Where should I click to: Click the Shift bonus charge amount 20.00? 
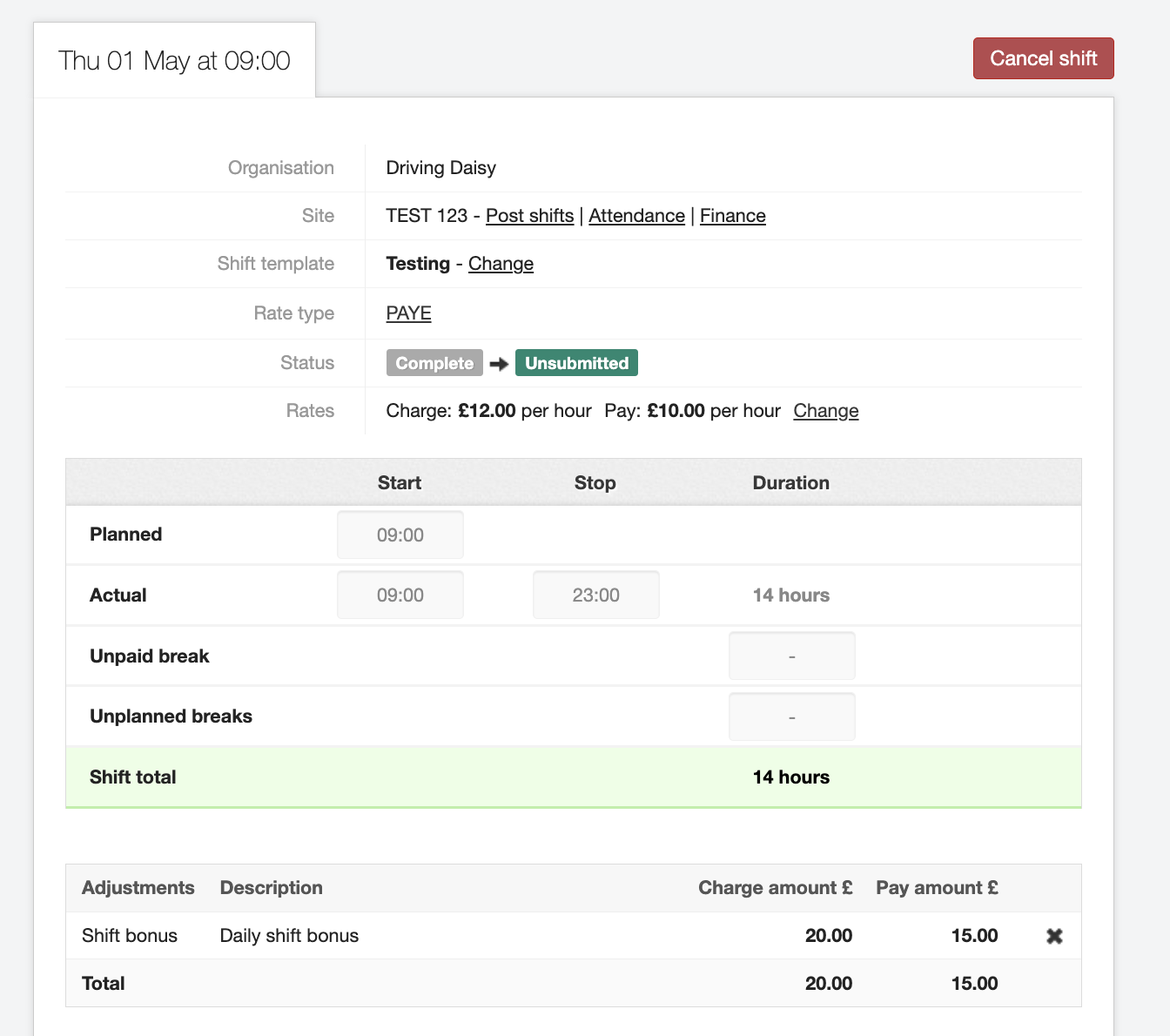[828, 936]
